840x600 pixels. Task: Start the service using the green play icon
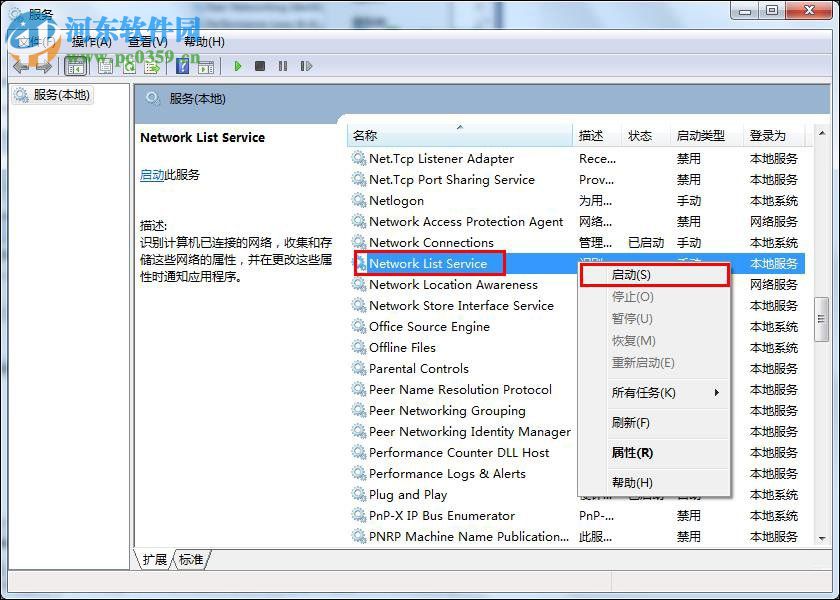point(237,66)
